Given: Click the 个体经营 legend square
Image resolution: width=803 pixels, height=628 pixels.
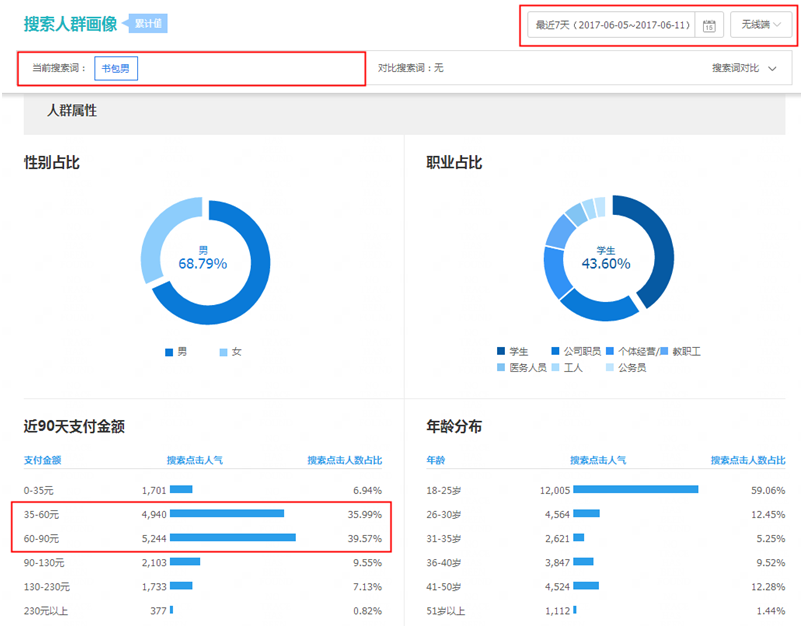Looking at the screenshot, I should point(610,352).
